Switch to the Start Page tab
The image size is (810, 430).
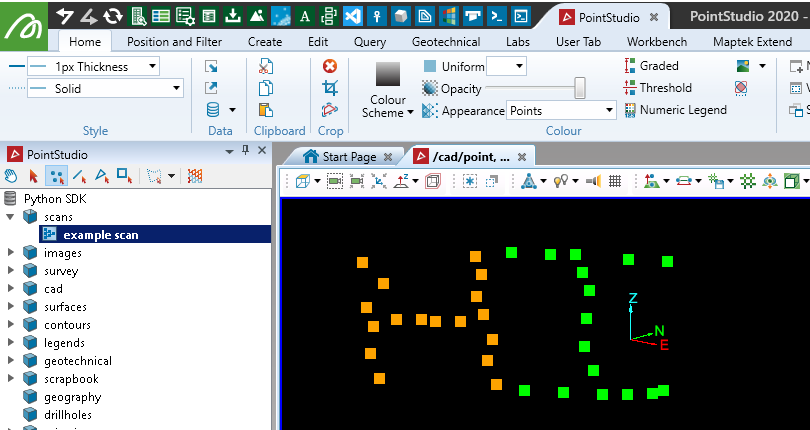click(348, 156)
